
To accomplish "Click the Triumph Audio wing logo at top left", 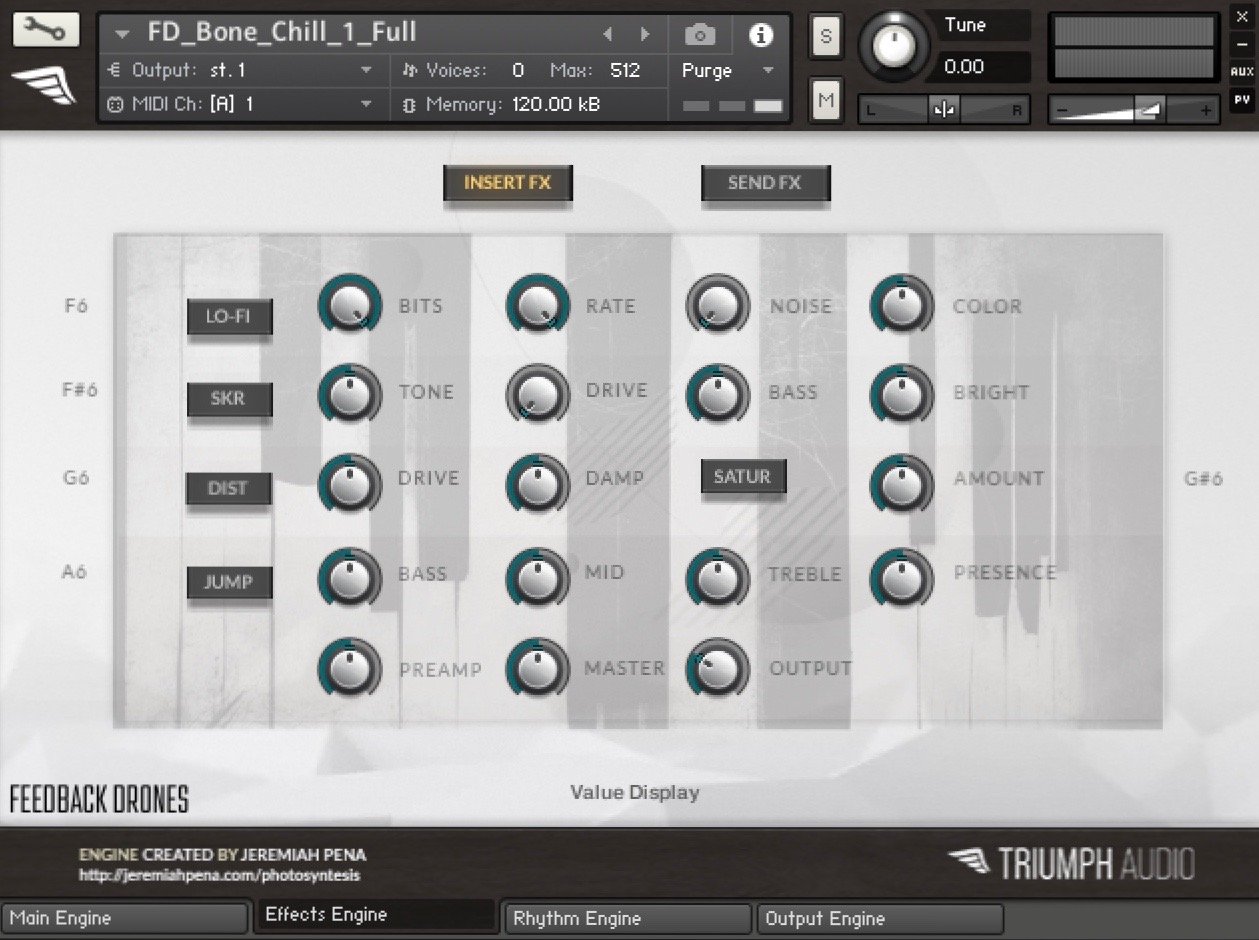I will pos(44,88).
